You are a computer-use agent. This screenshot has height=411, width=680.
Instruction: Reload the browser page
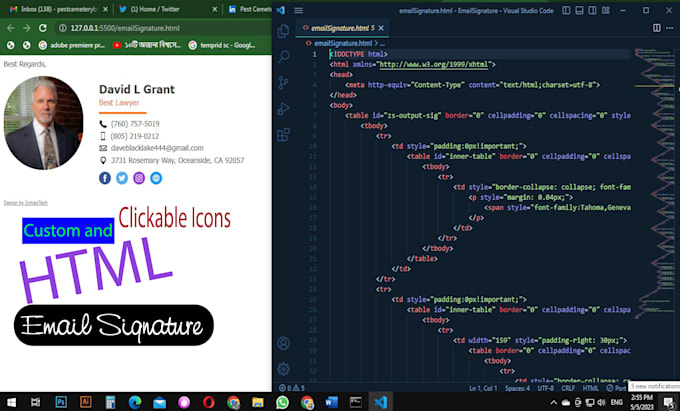[x=43, y=28]
